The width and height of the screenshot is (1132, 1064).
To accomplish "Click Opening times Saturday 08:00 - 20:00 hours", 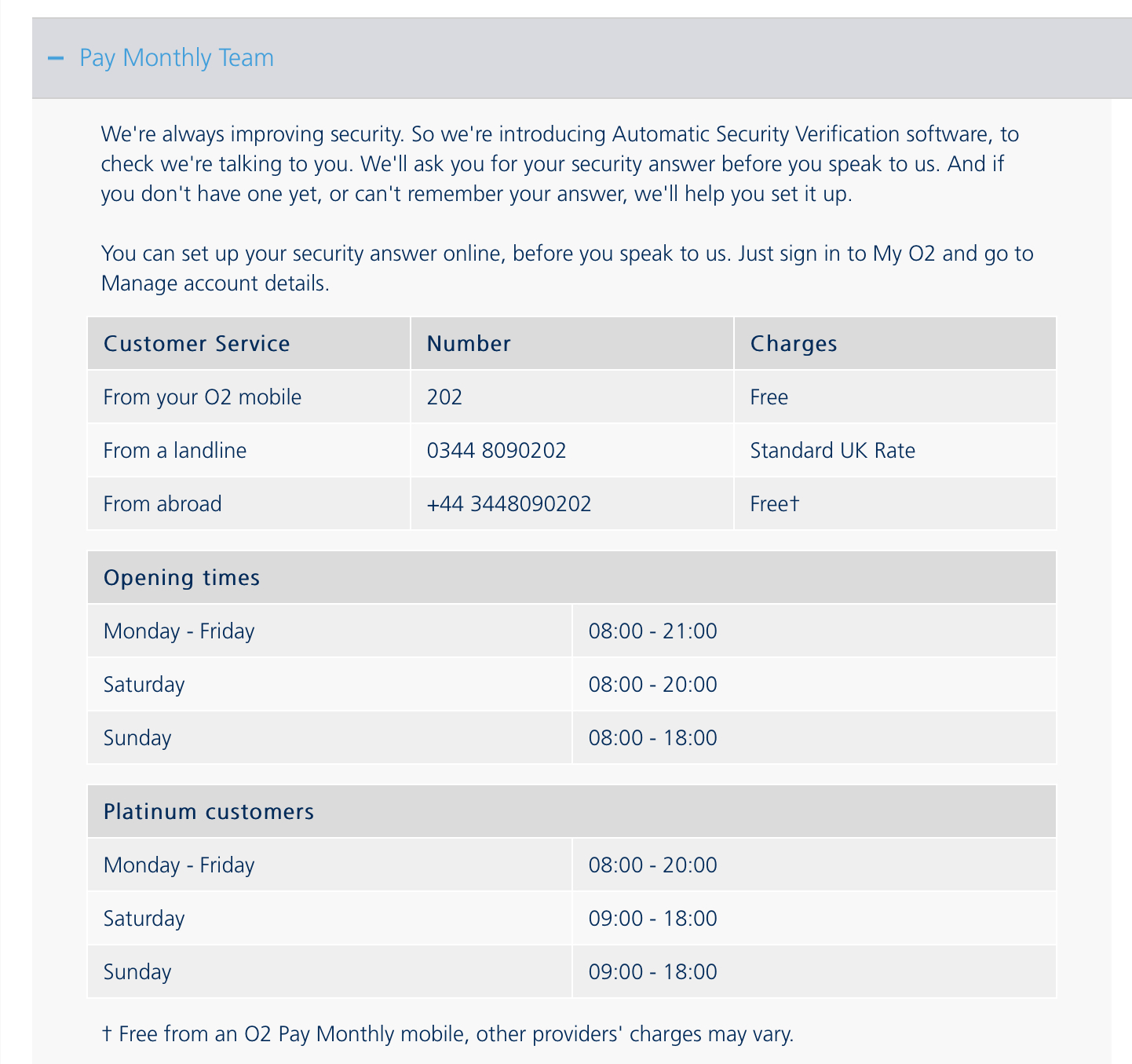I will point(652,685).
